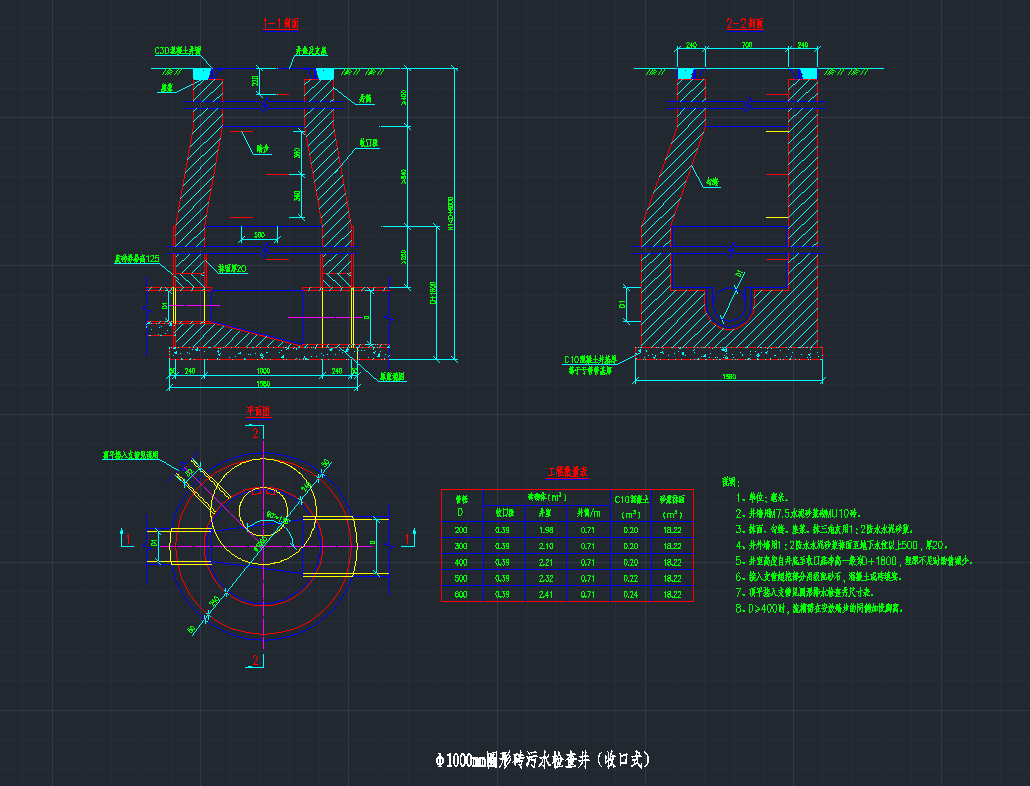Click the 井盖及支座 callout text
1030x786 pixels.
310,49
